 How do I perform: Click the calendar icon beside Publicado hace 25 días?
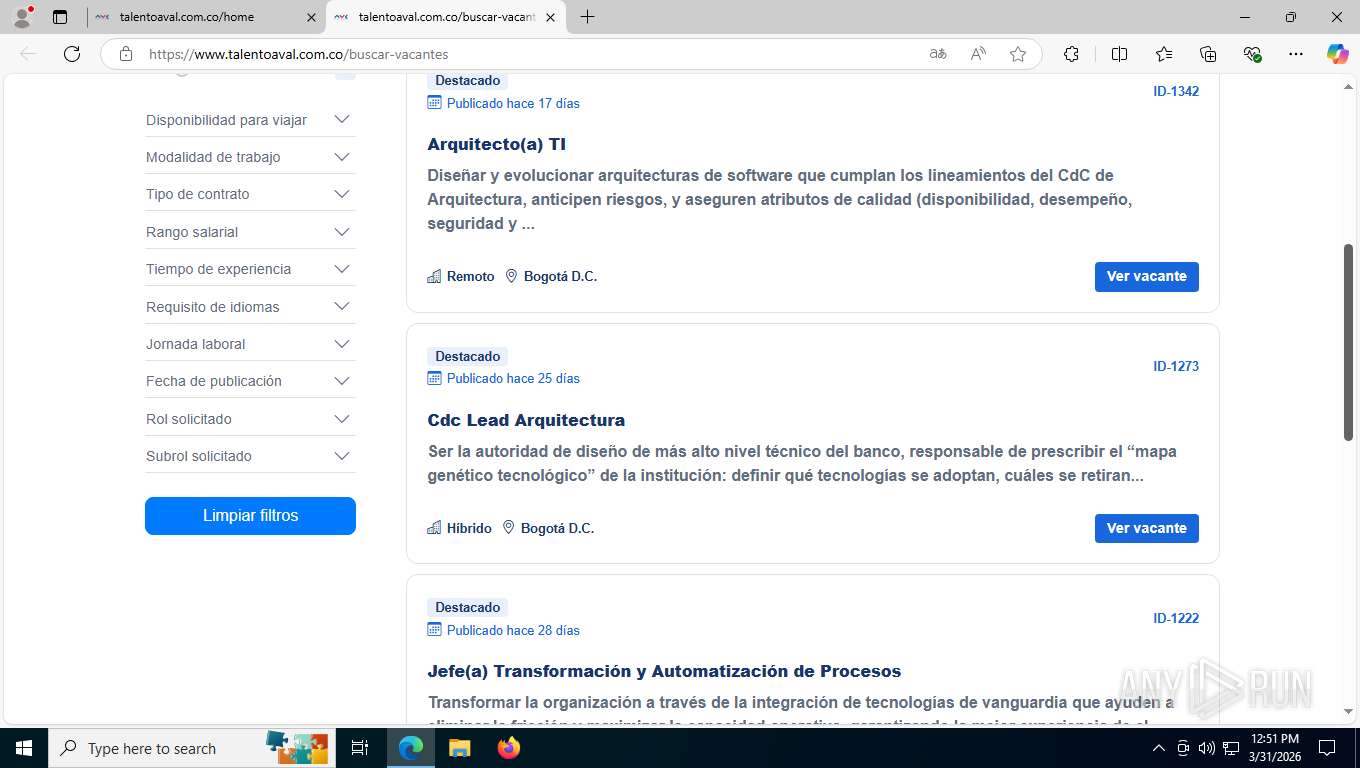(434, 378)
